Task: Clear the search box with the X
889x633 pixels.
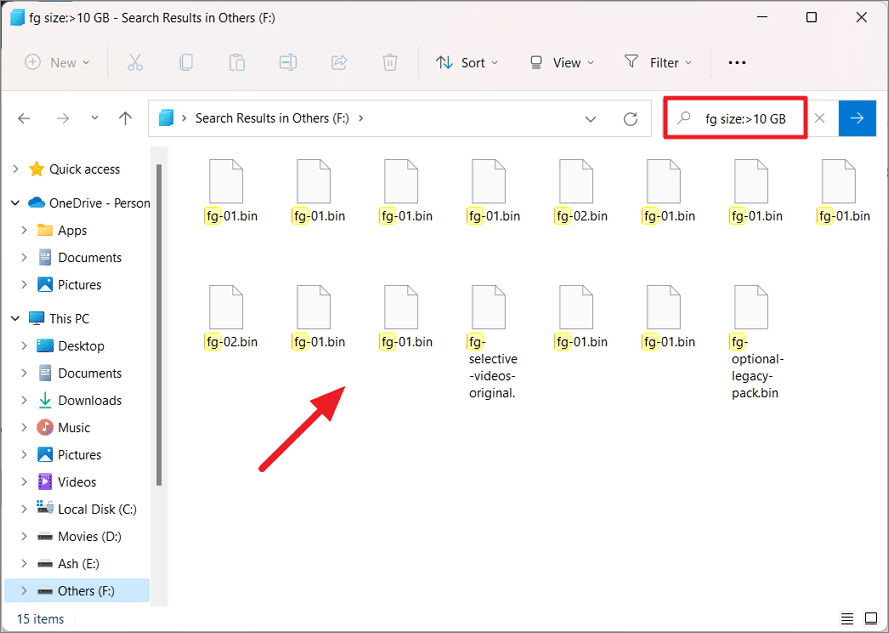Action: point(820,118)
